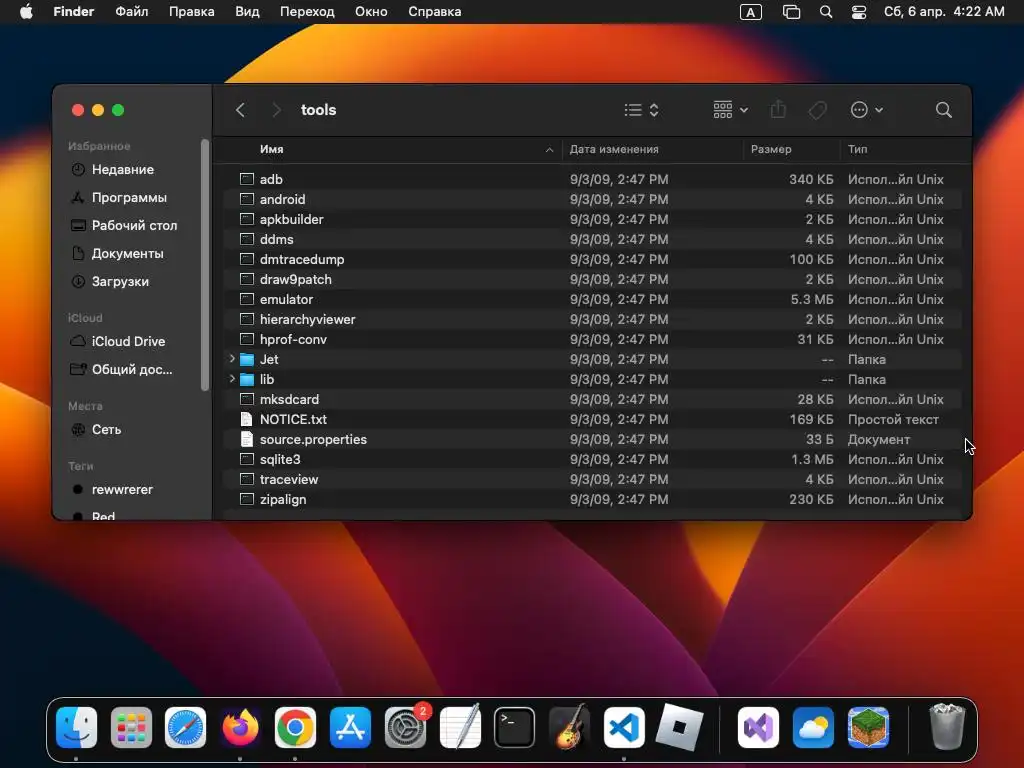Image resolution: width=1024 pixels, height=768 pixels.
Task: Go forward with the forward arrow
Action: 276,110
